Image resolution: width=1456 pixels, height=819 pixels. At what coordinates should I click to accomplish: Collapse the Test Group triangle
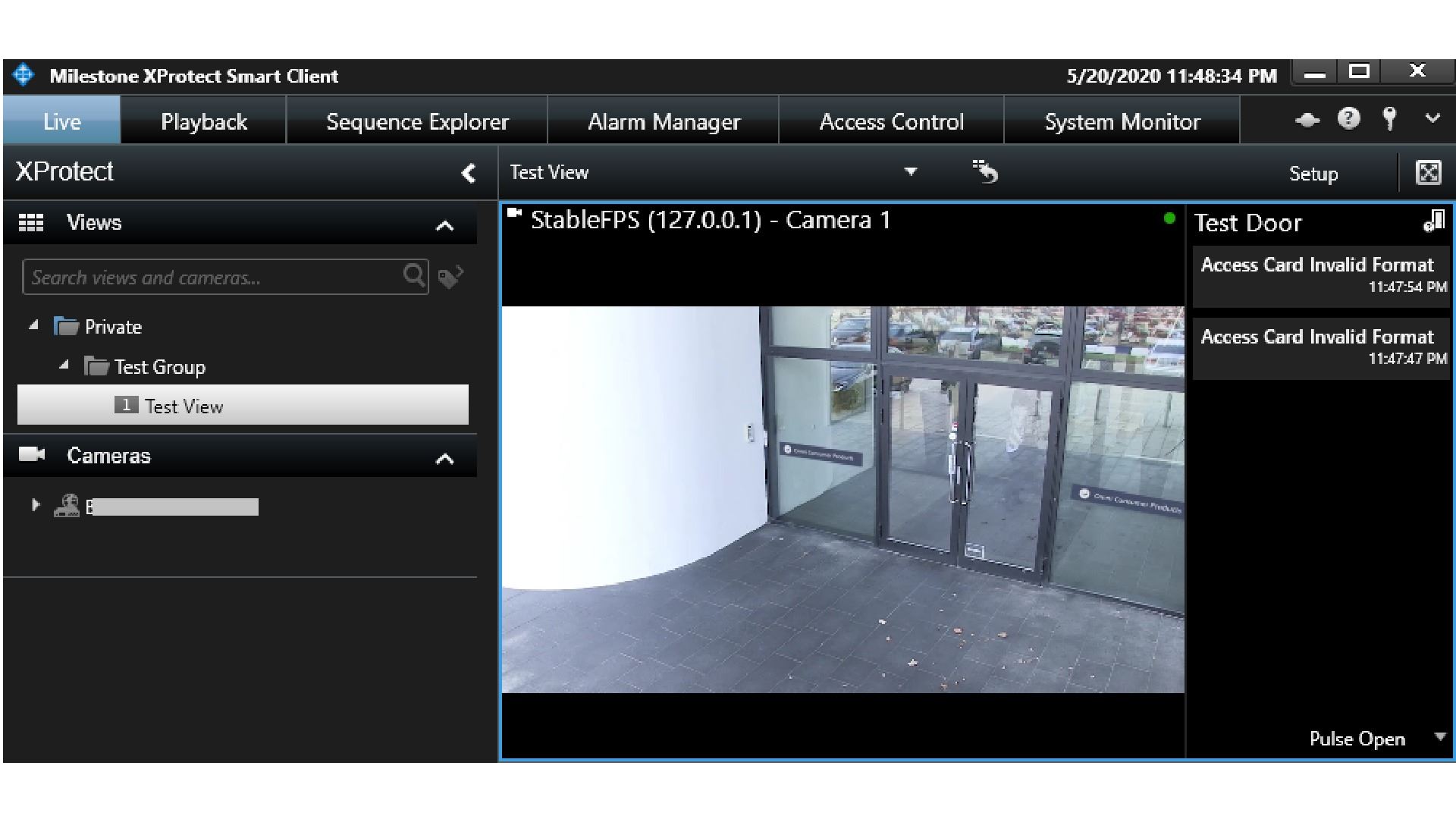click(64, 366)
